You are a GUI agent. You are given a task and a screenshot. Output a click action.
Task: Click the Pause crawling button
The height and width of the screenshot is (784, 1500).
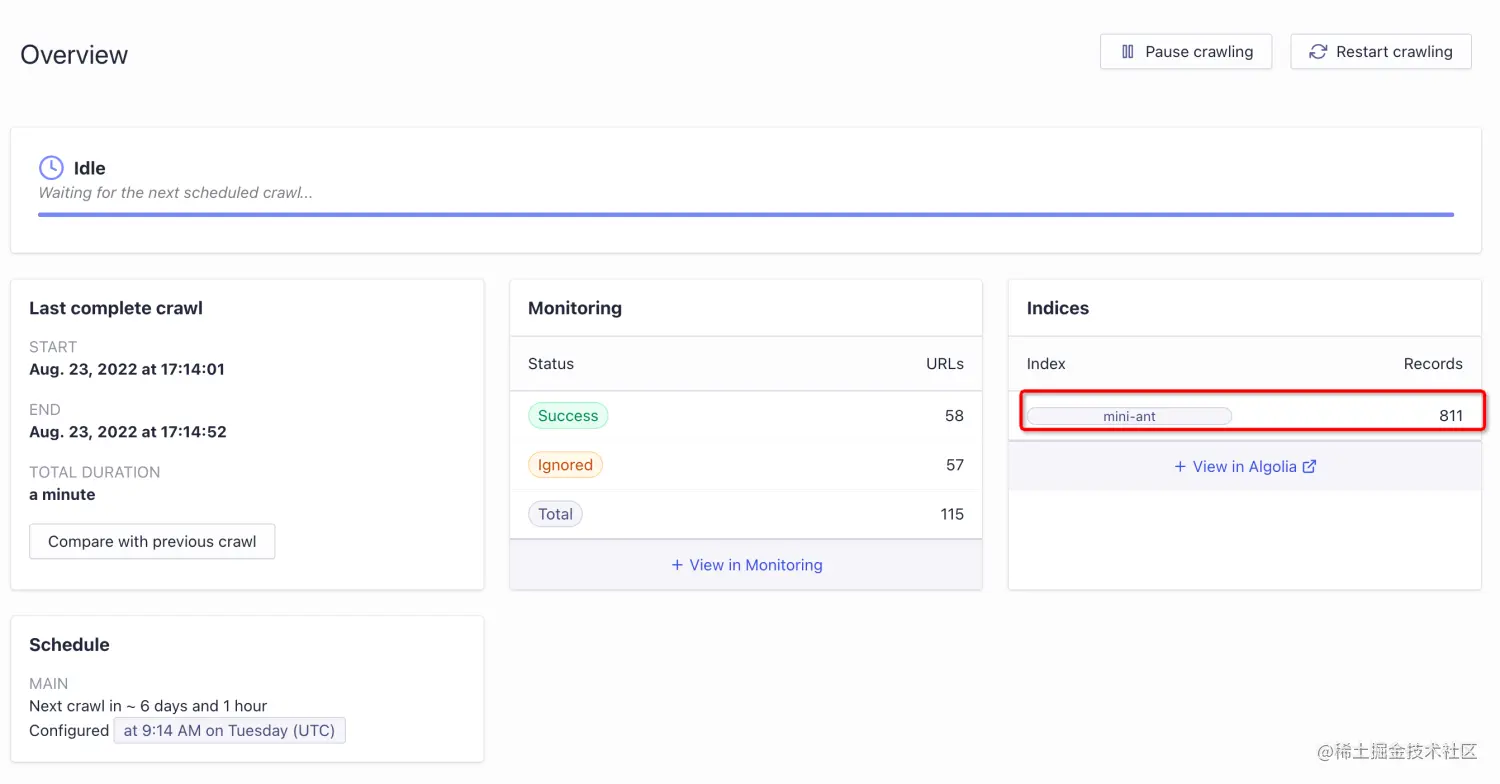click(x=1186, y=52)
